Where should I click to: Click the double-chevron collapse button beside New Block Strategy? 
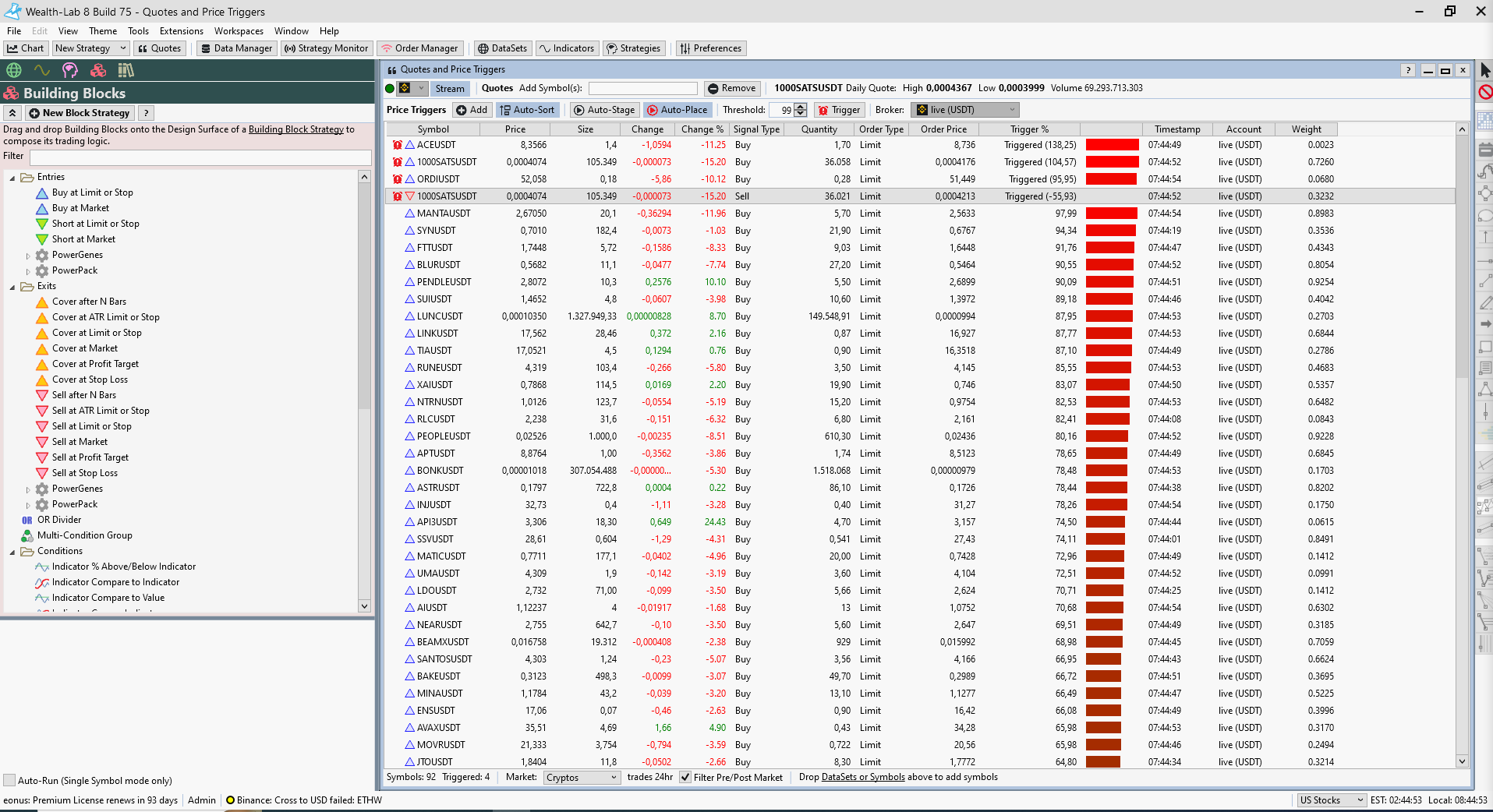(x=12, y=113)
